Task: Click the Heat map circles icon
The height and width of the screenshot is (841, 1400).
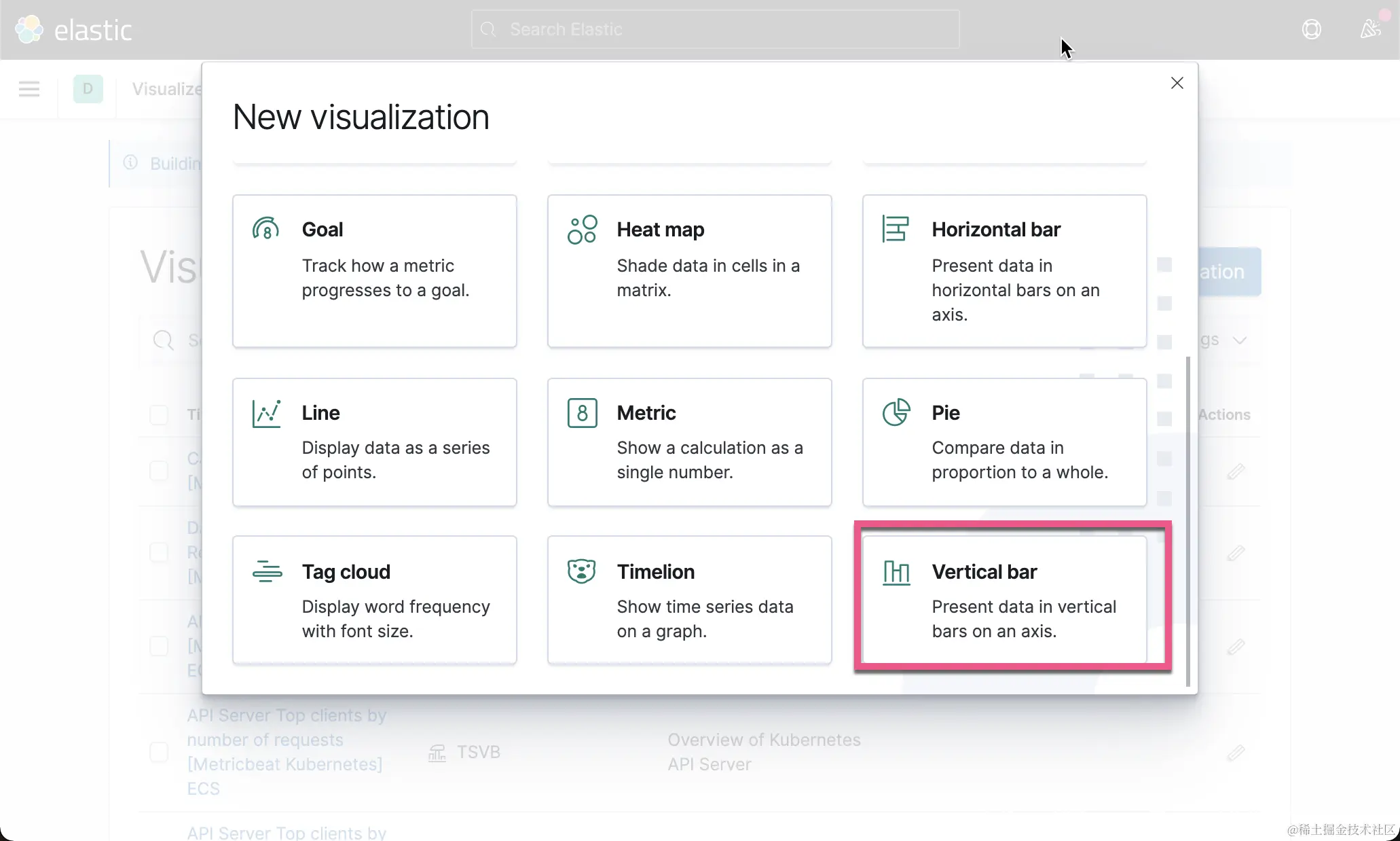Action: 582,230
